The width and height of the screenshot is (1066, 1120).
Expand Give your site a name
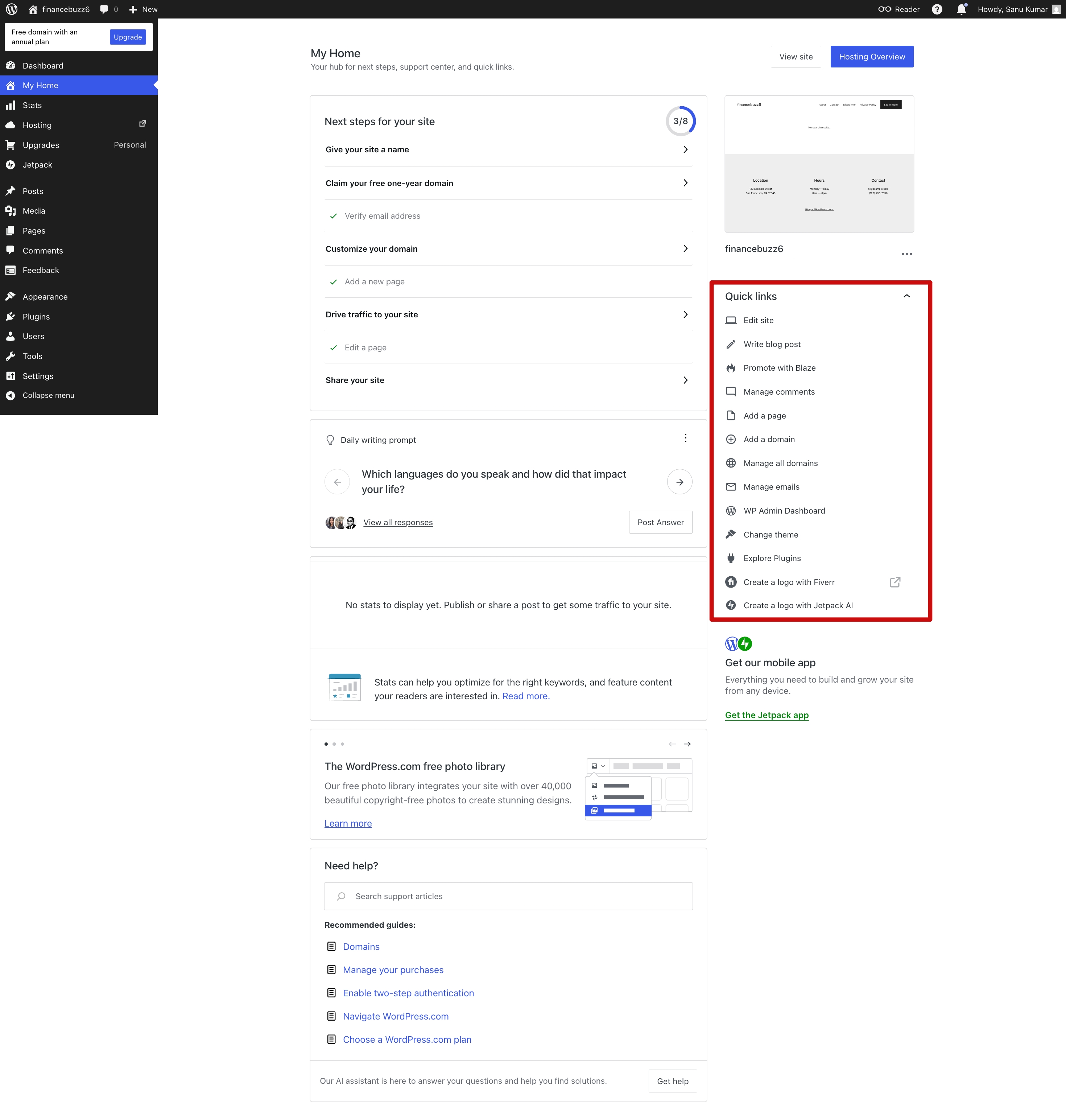coord(508,149)
